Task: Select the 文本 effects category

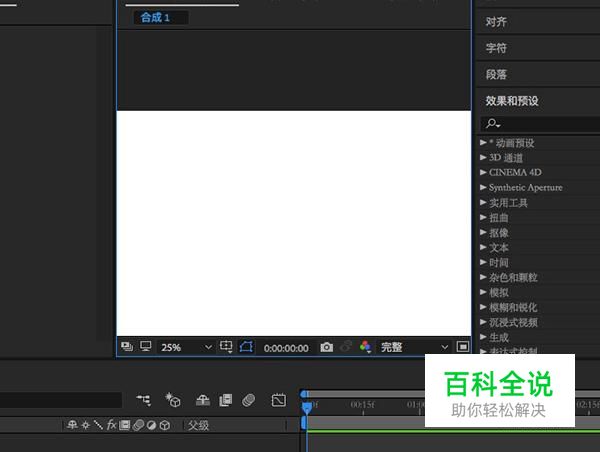Action: [x=499, y=248]
